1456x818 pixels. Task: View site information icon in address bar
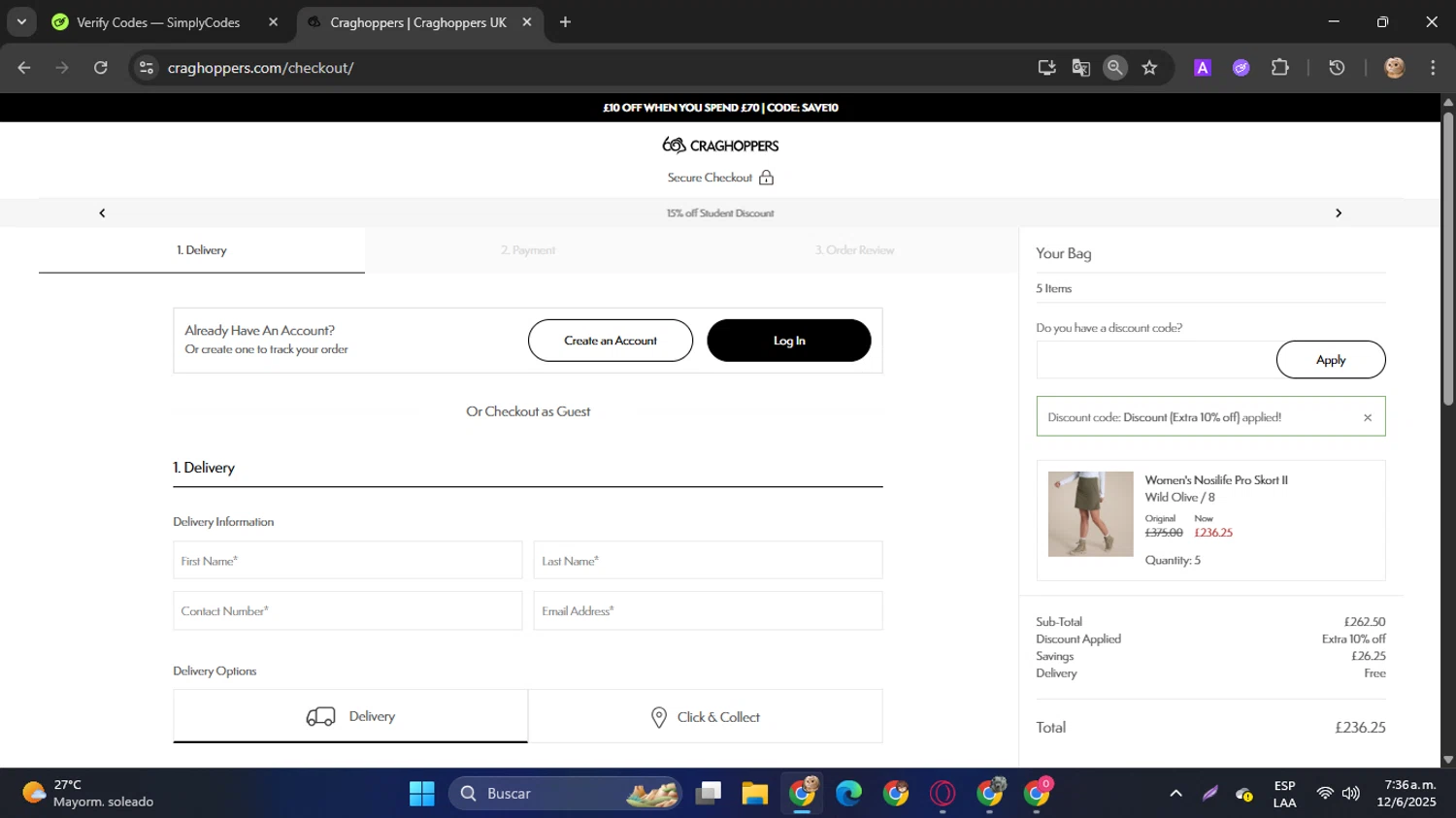147,68
